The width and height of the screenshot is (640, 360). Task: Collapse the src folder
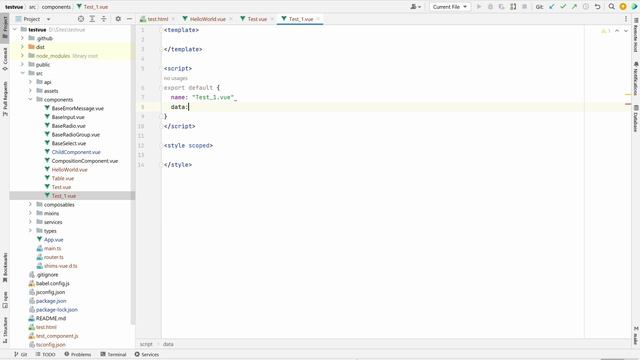(x=22, y=73)
